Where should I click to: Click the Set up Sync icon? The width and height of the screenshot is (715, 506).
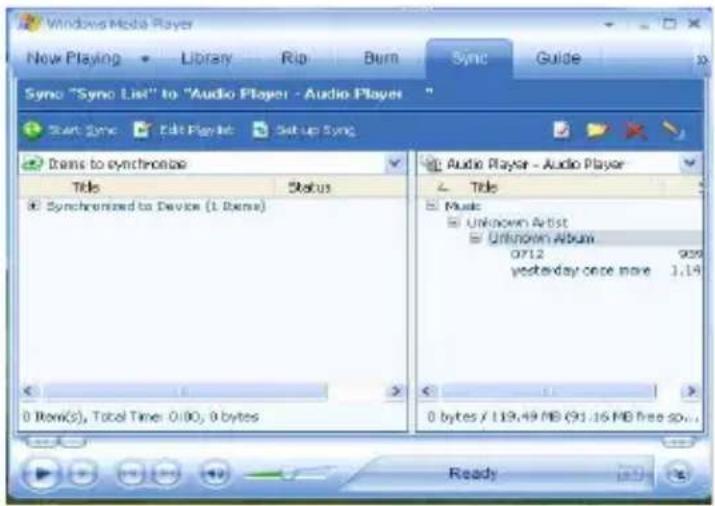coord(260,130)
